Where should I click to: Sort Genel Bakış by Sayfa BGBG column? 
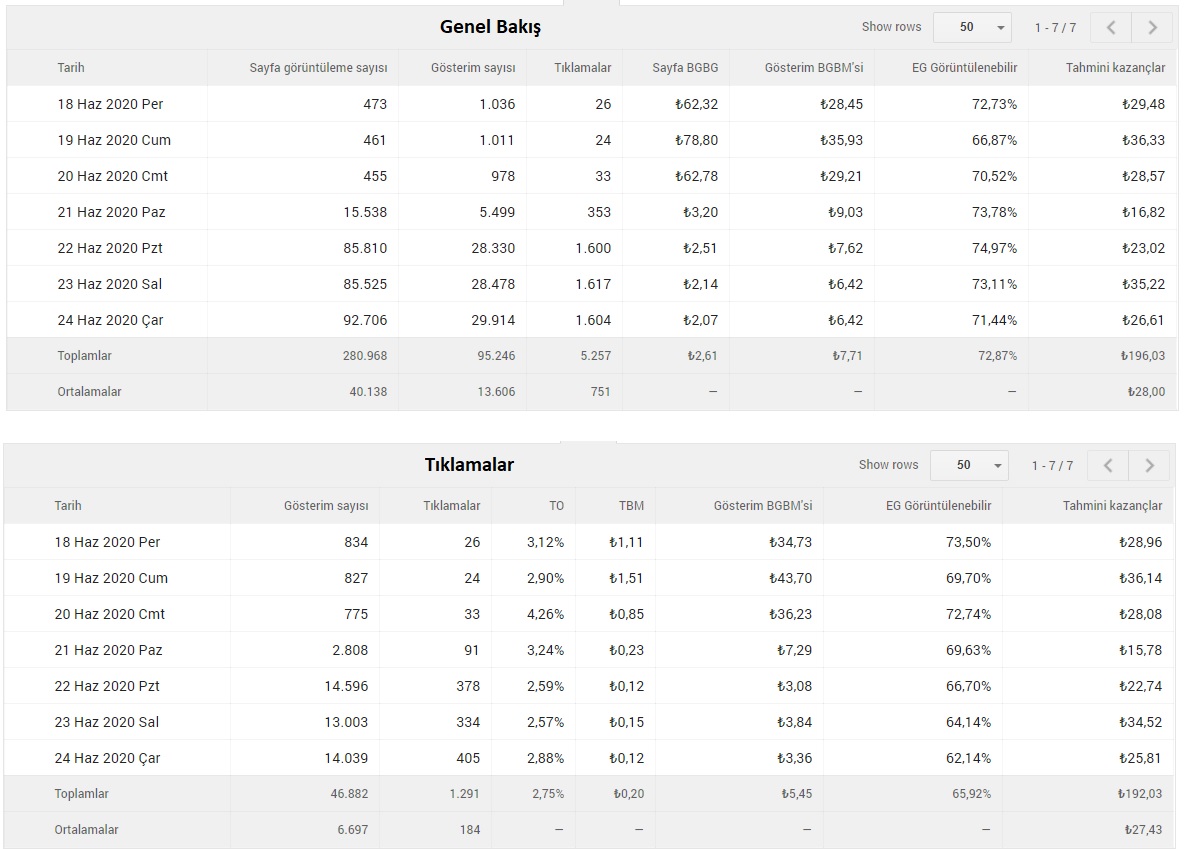coord(685,68)
